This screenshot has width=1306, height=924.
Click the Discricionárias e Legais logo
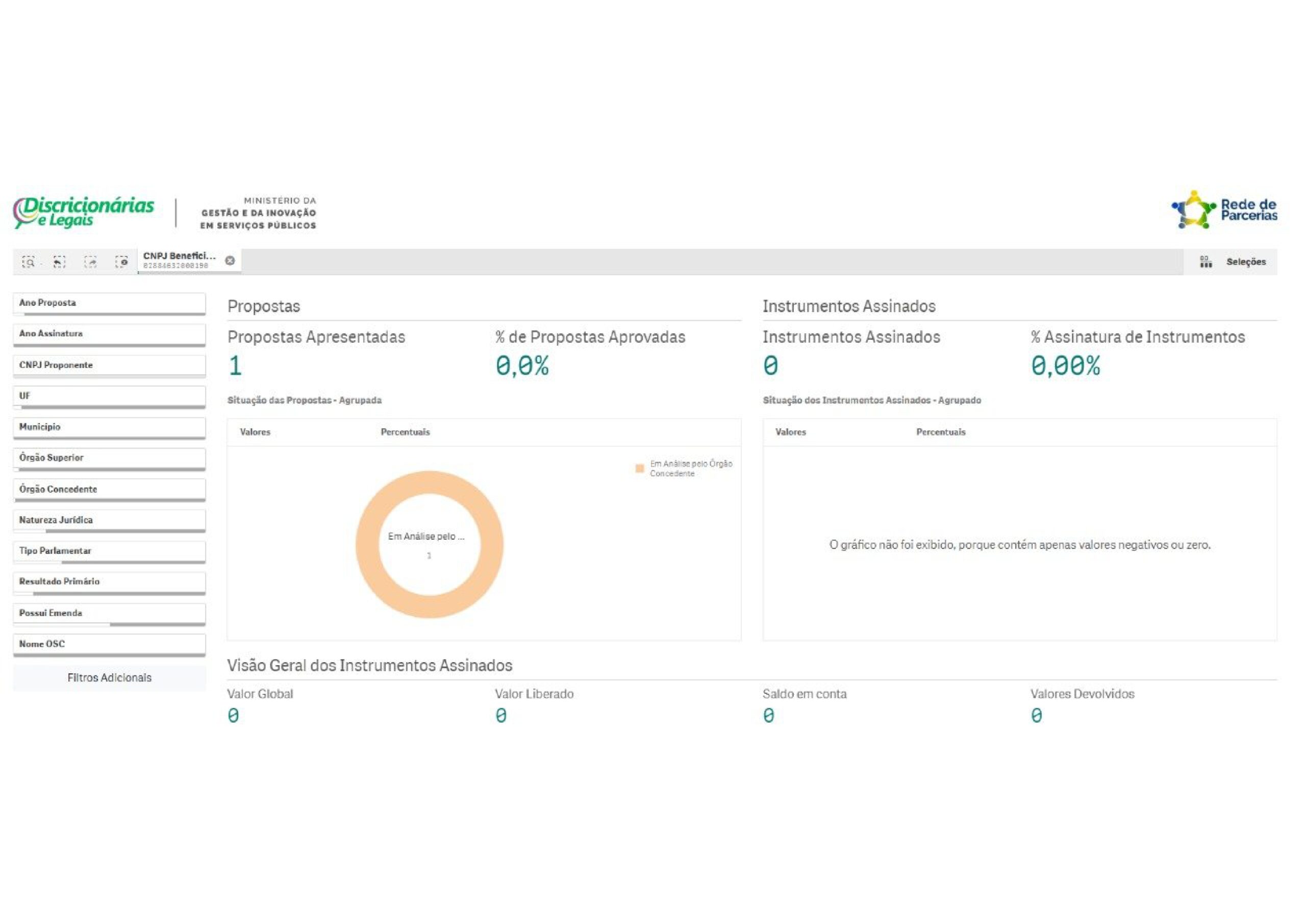[84, 212]
